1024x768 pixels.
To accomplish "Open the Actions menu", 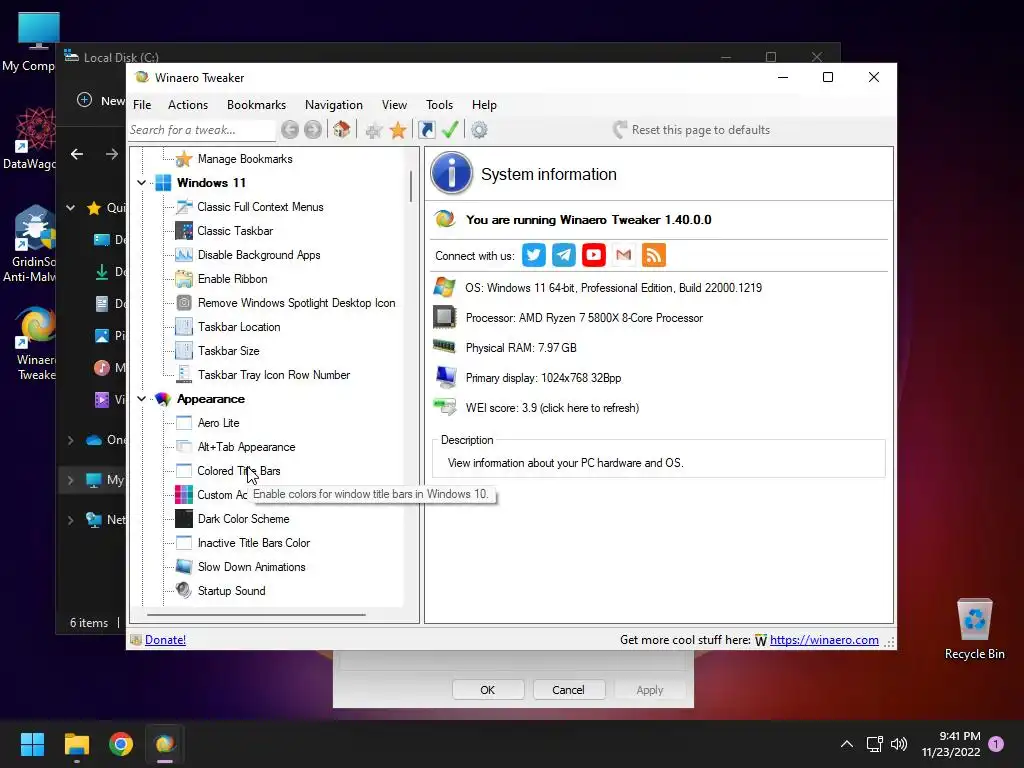I will click(x=188, y=105).
